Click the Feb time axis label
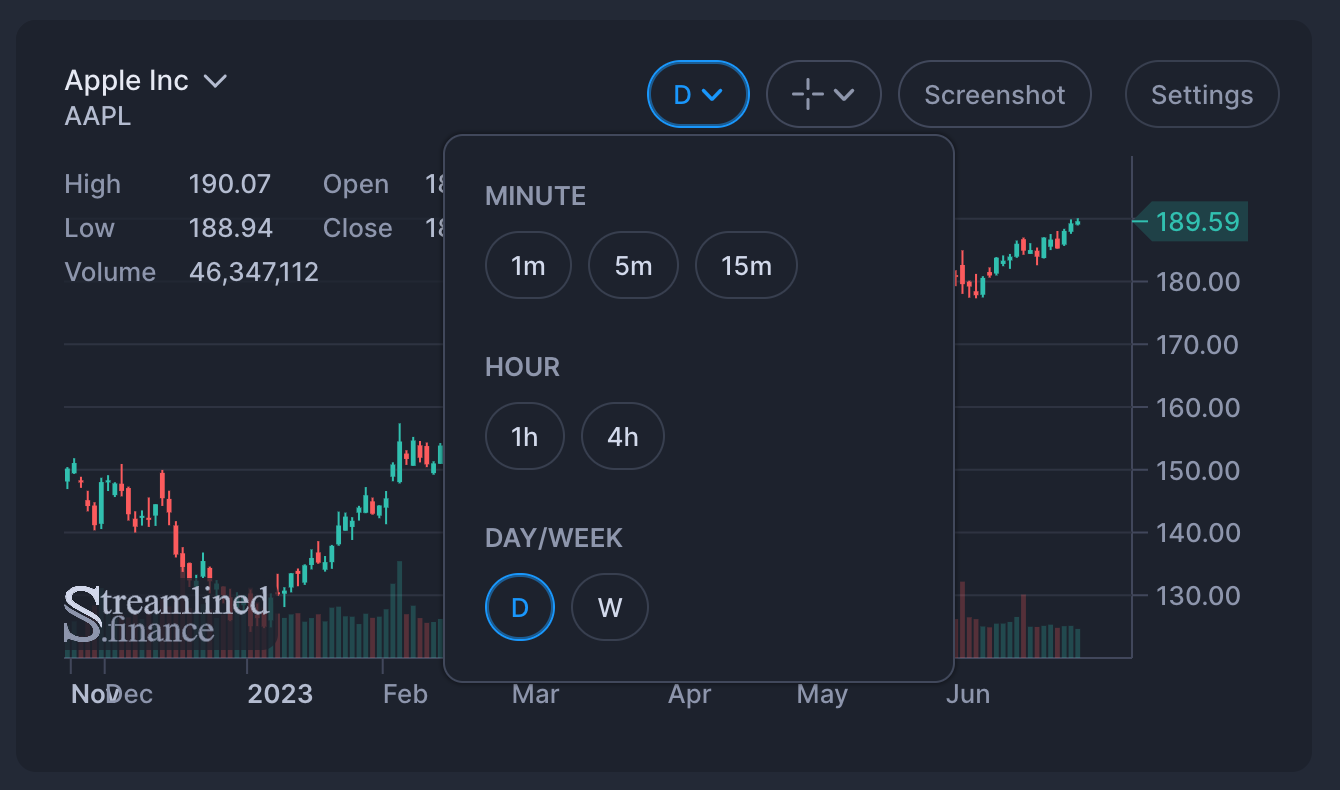1340x790 pixels. (x=405, y=694)
